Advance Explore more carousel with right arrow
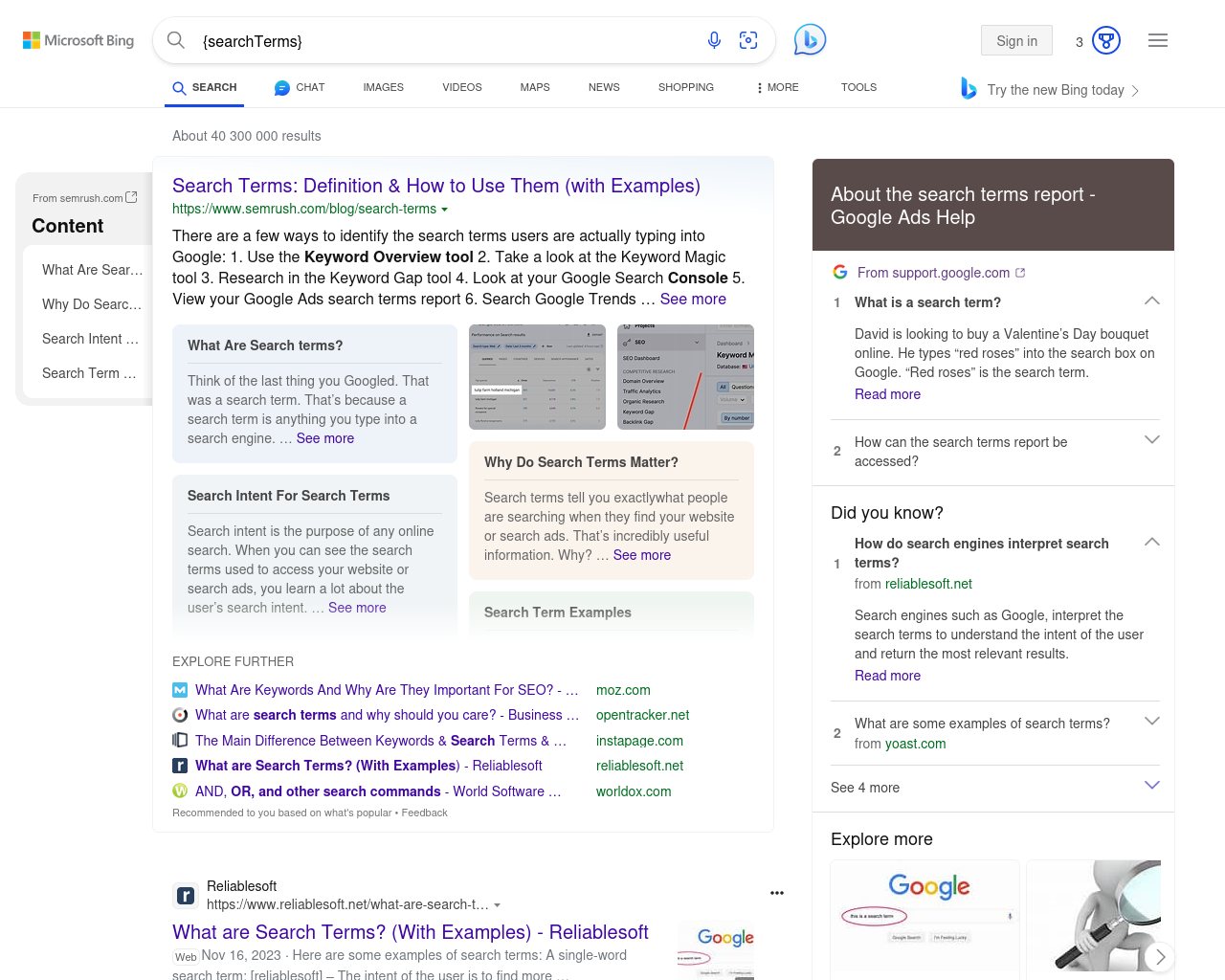The width and height of the screenshot is (1225, 980). (x=1160, y=957)
